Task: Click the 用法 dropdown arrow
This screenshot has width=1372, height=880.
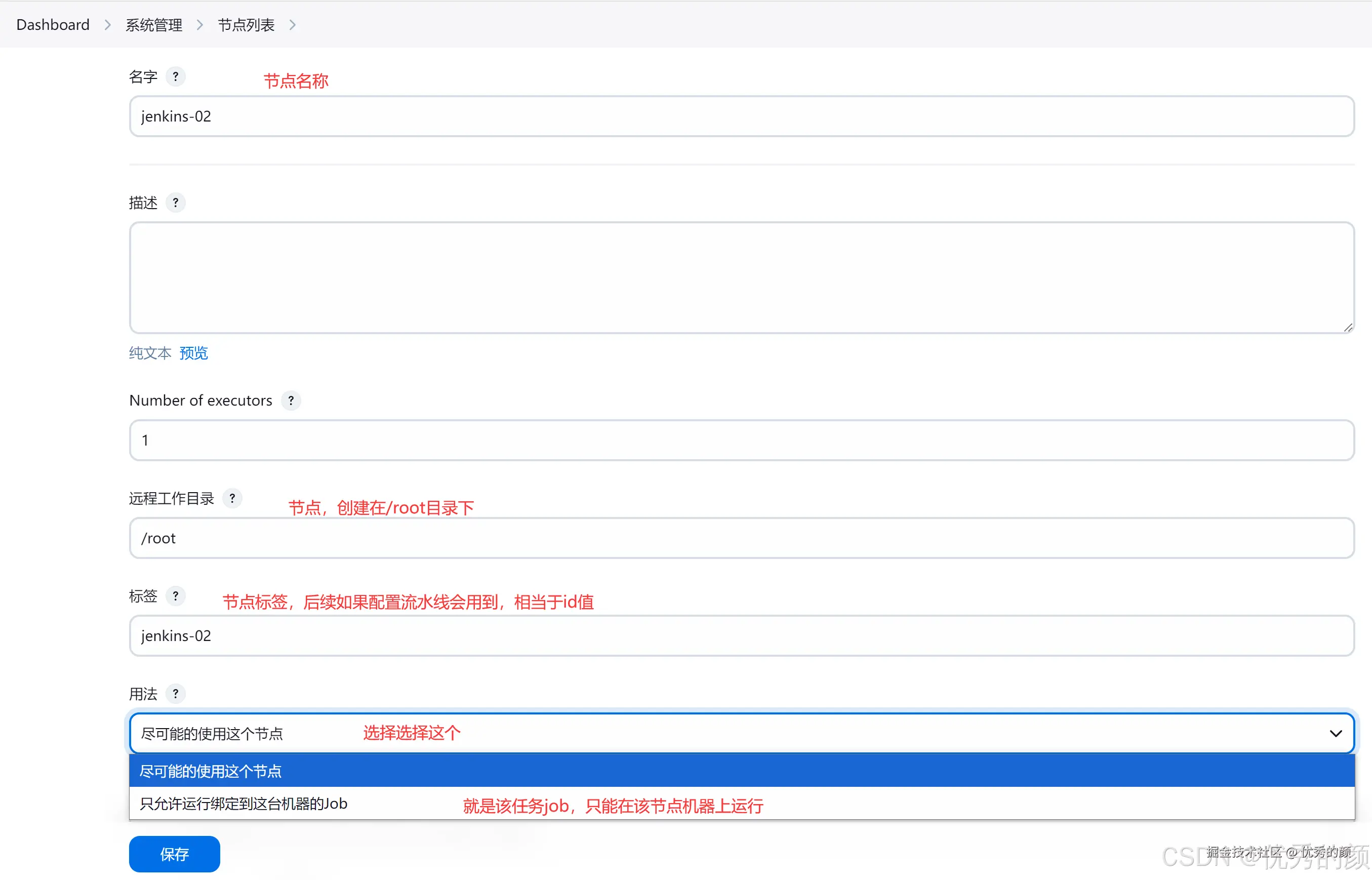Action: click(x=1335, y=733)
